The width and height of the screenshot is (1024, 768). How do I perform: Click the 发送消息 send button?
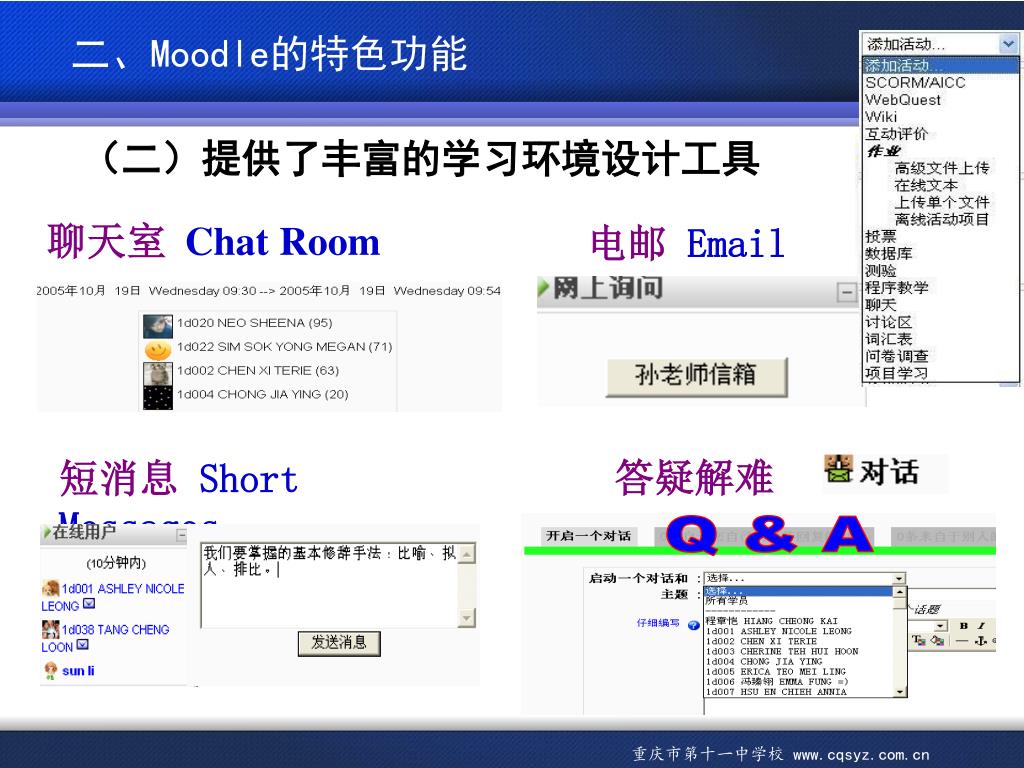point(339,643)
